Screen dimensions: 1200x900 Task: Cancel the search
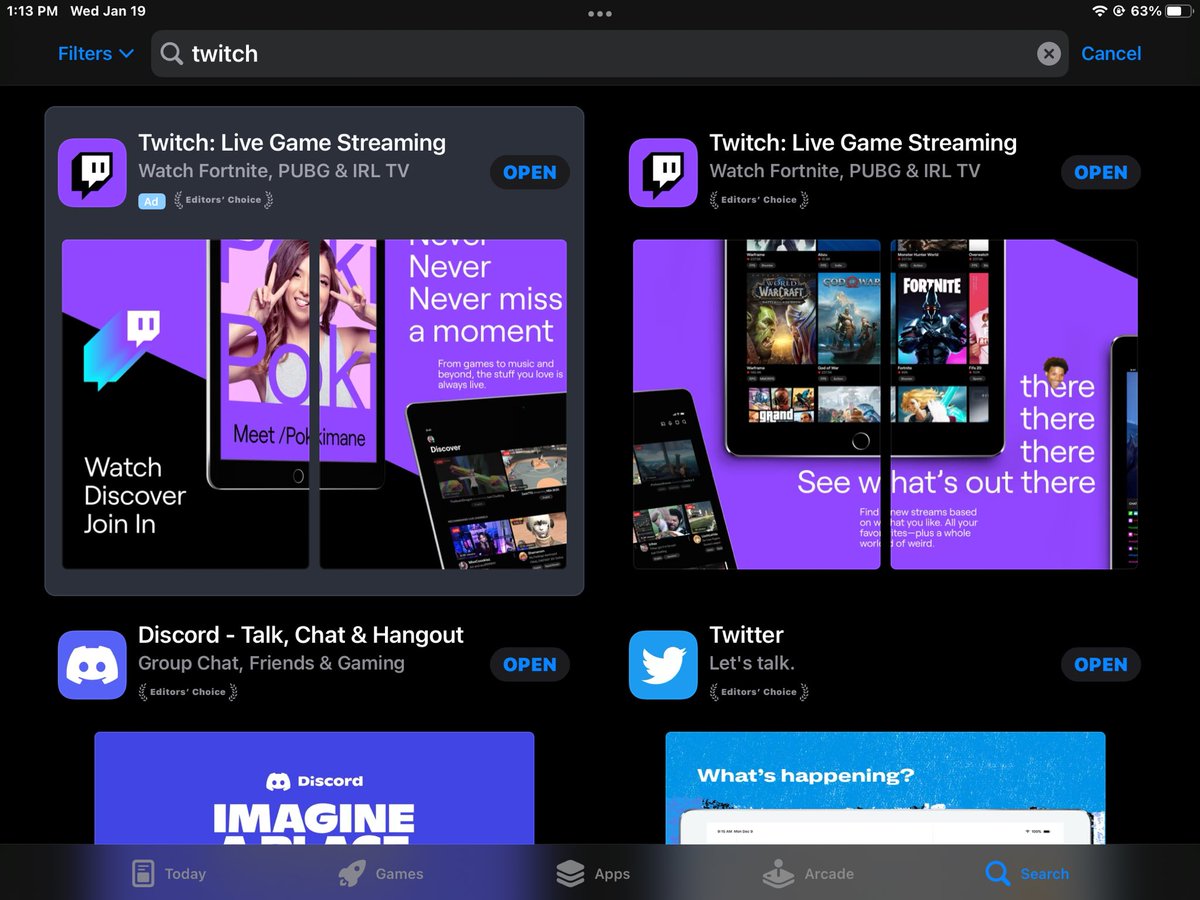point(1111,54)
